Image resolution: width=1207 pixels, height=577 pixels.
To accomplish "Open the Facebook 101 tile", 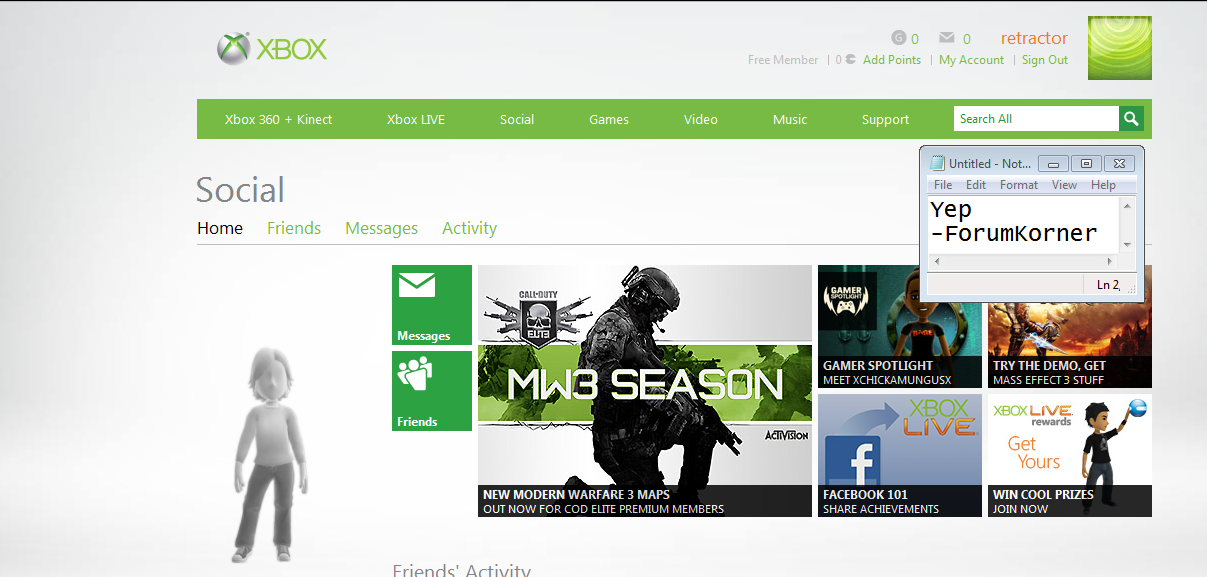I will pyautogui.click(x=900, y=455).
